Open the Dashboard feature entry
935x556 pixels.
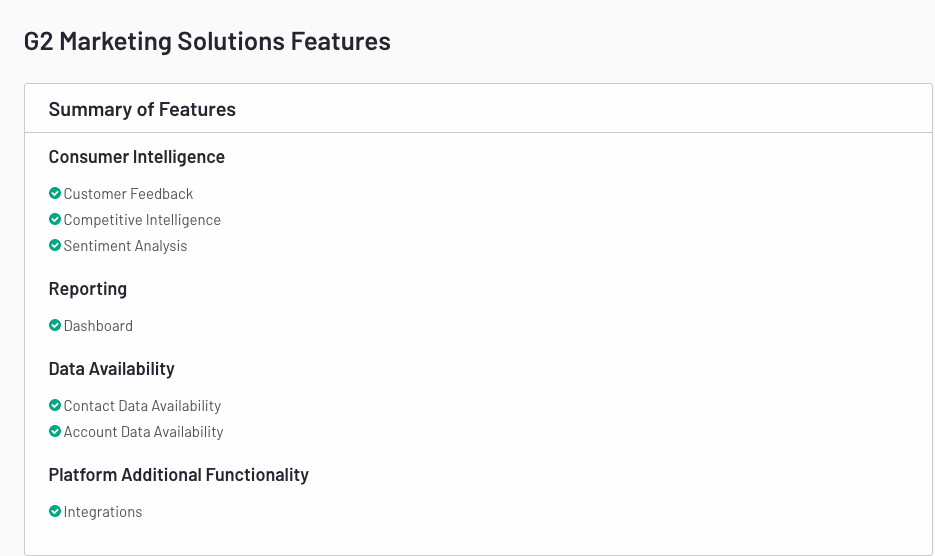[98, 326]
